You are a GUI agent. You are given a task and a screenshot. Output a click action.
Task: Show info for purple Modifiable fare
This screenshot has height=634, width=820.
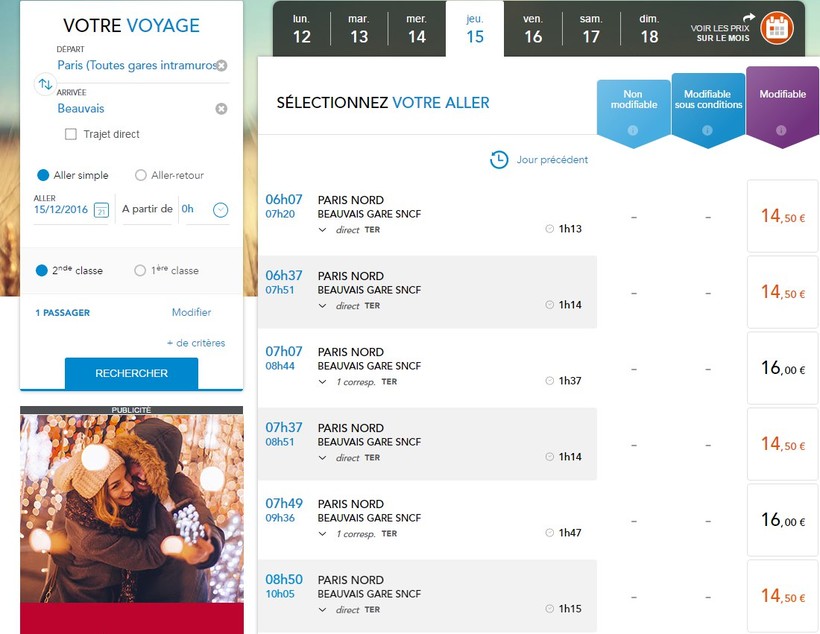click(782, 131)
